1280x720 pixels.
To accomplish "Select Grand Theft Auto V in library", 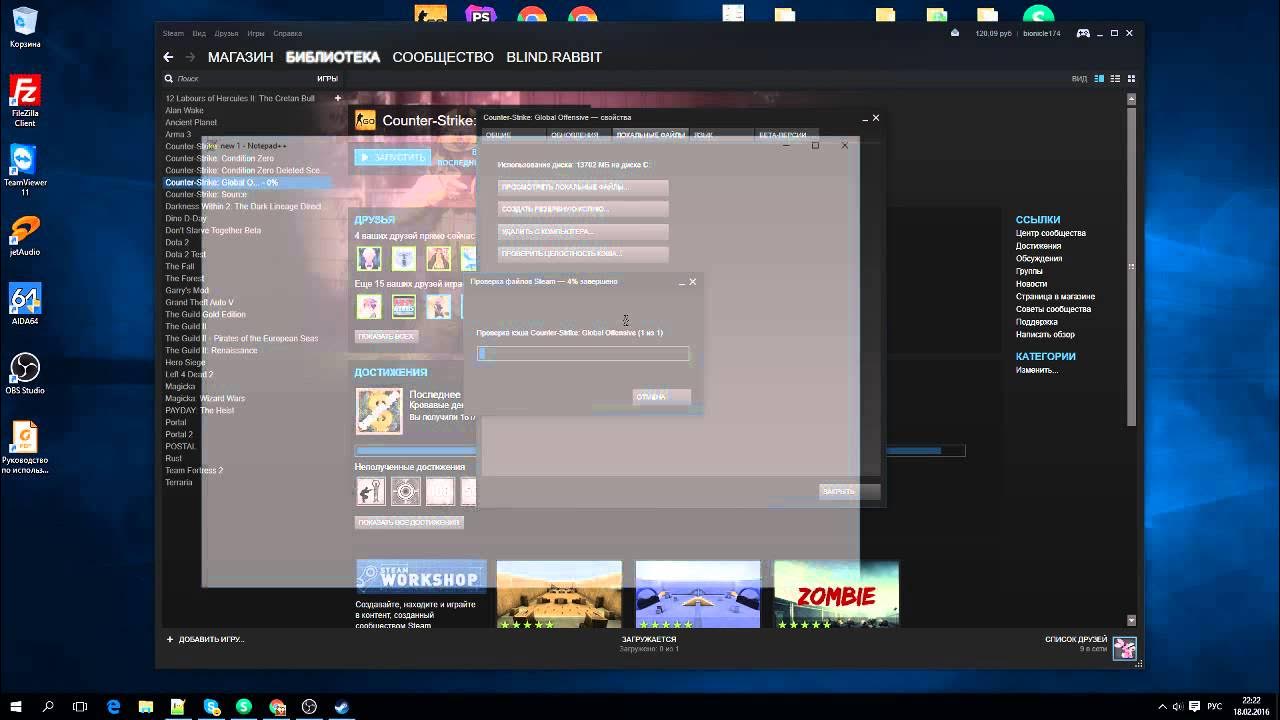I will (199, 302).
